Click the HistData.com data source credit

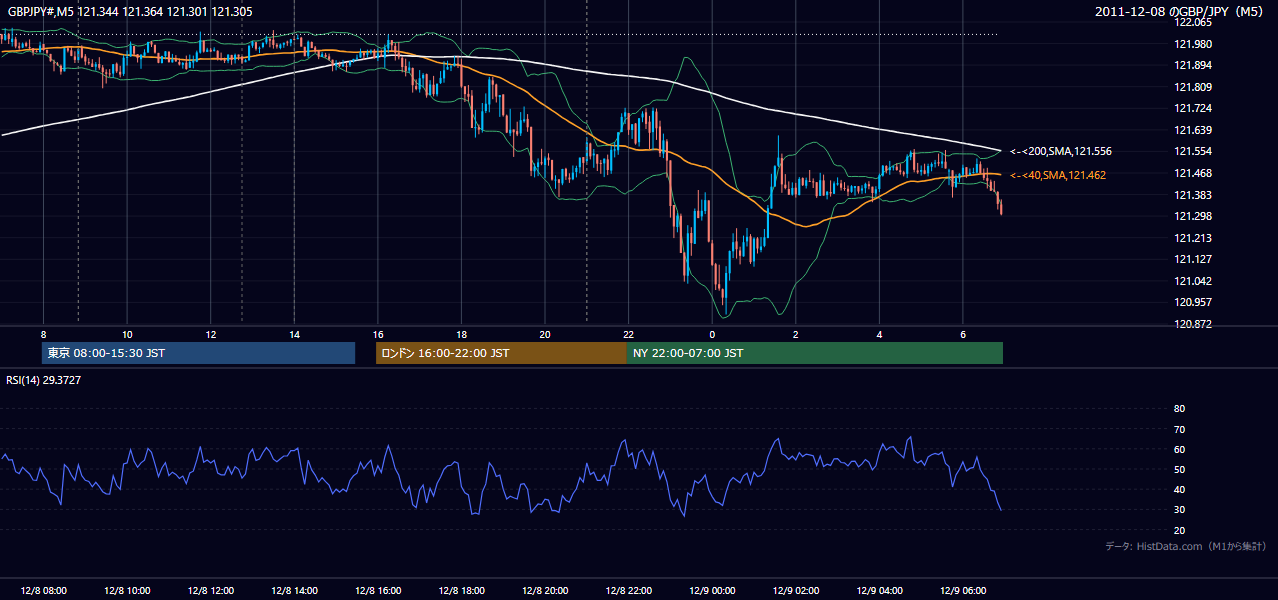(1185, 546)
